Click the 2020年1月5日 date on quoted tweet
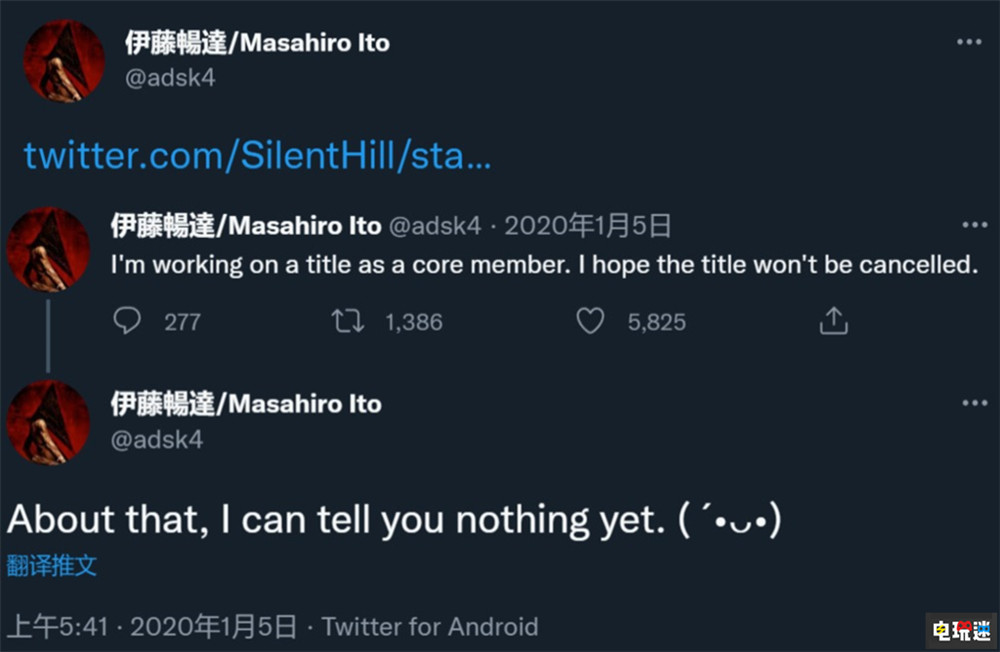 [587, 226]
